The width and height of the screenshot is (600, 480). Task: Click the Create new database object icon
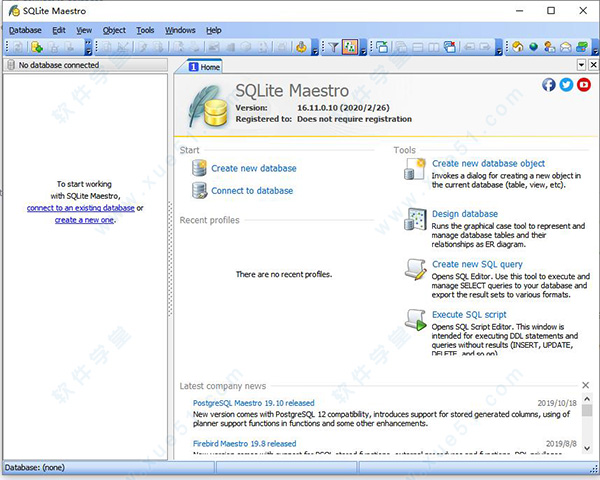(x=415, y=169)
